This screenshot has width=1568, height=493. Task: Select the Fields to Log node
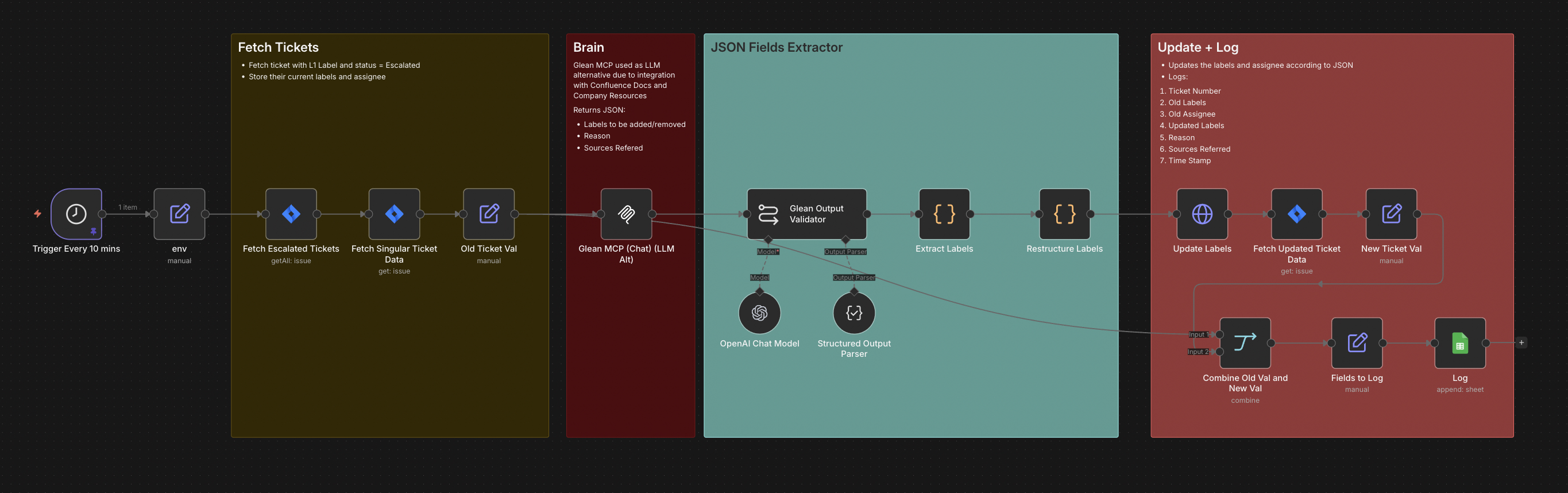pos(1357,342)
